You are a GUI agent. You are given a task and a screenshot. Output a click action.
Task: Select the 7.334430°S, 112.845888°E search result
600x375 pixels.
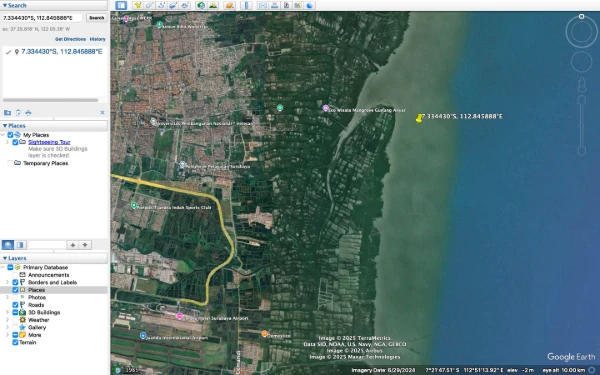(62, 52)
